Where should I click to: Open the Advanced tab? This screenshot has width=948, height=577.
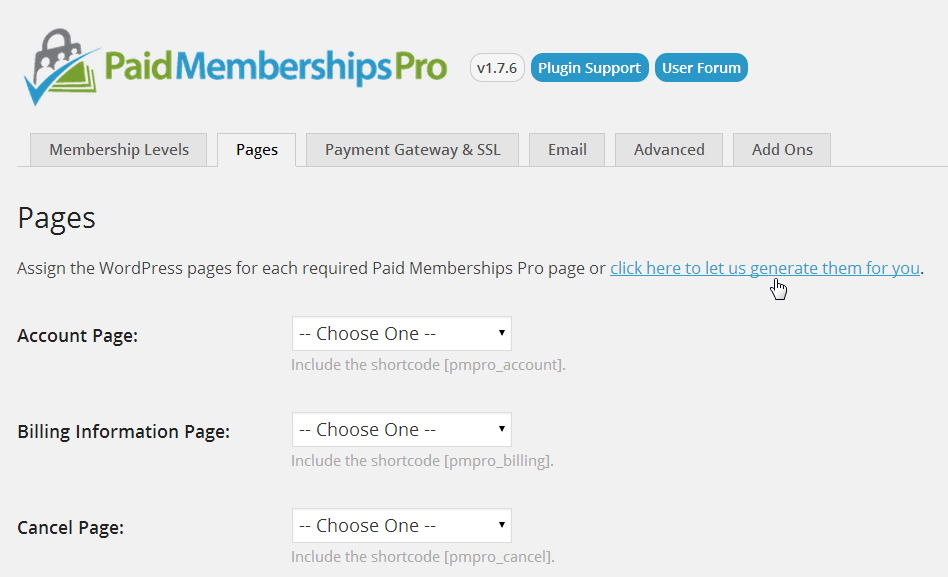[x=668, y=149]
